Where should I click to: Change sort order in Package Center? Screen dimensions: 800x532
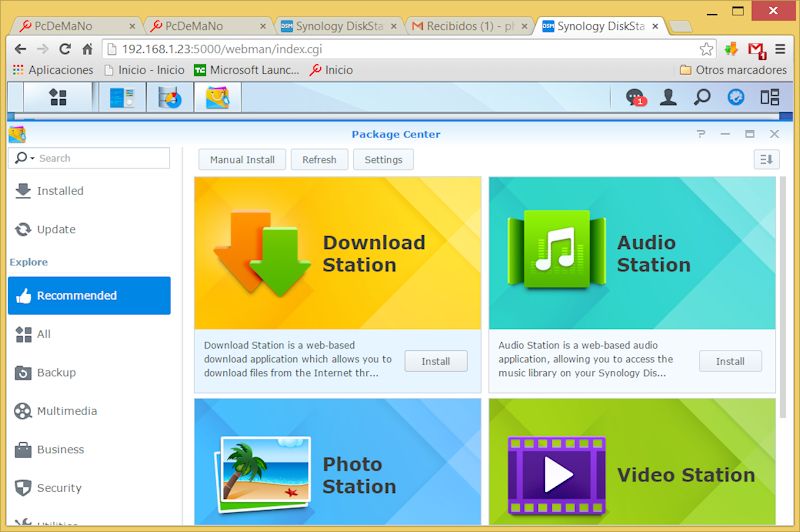pos(766,160)
